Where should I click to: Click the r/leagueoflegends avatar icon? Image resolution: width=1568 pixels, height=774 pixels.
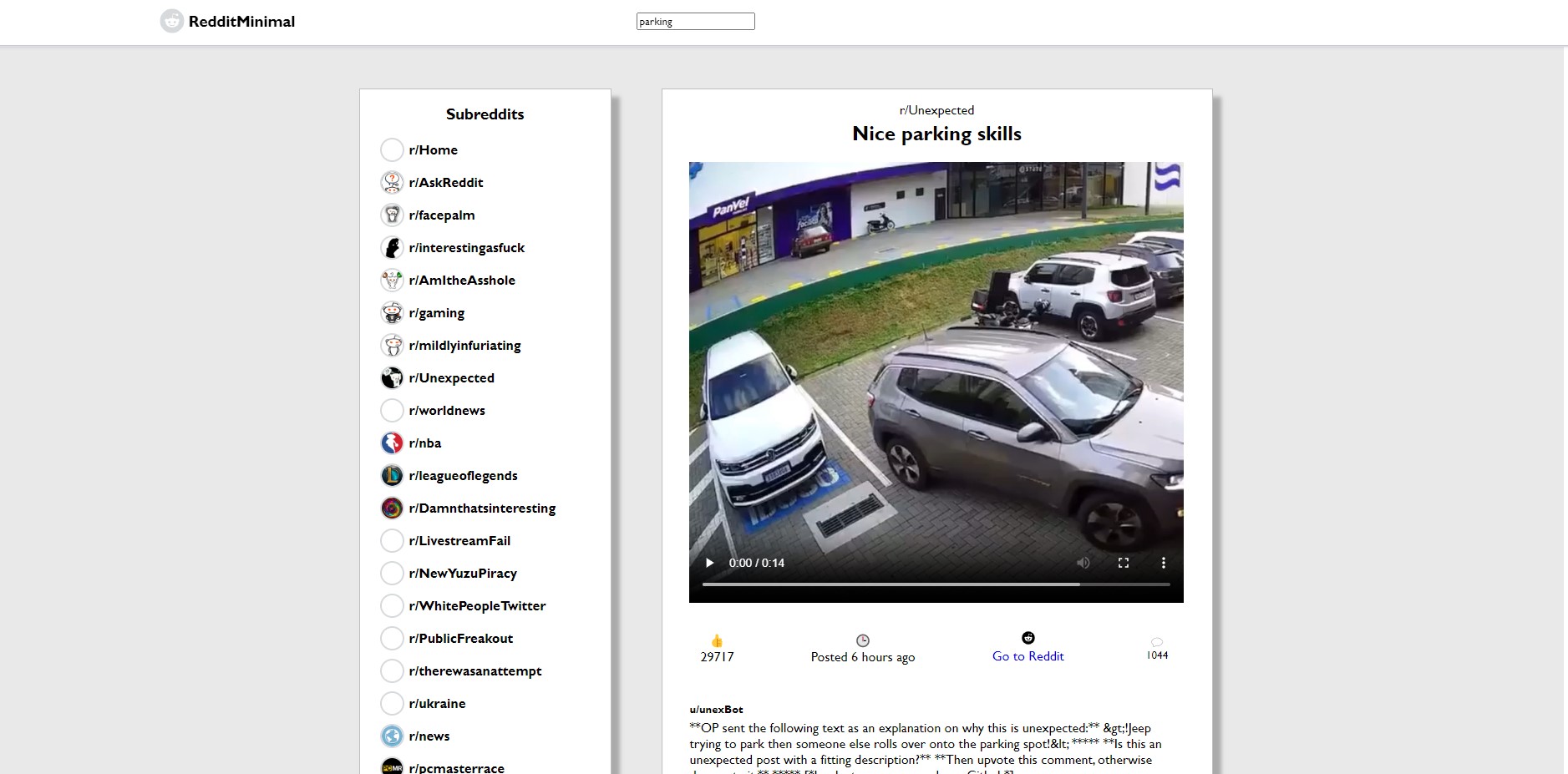[x=392, y=476]
